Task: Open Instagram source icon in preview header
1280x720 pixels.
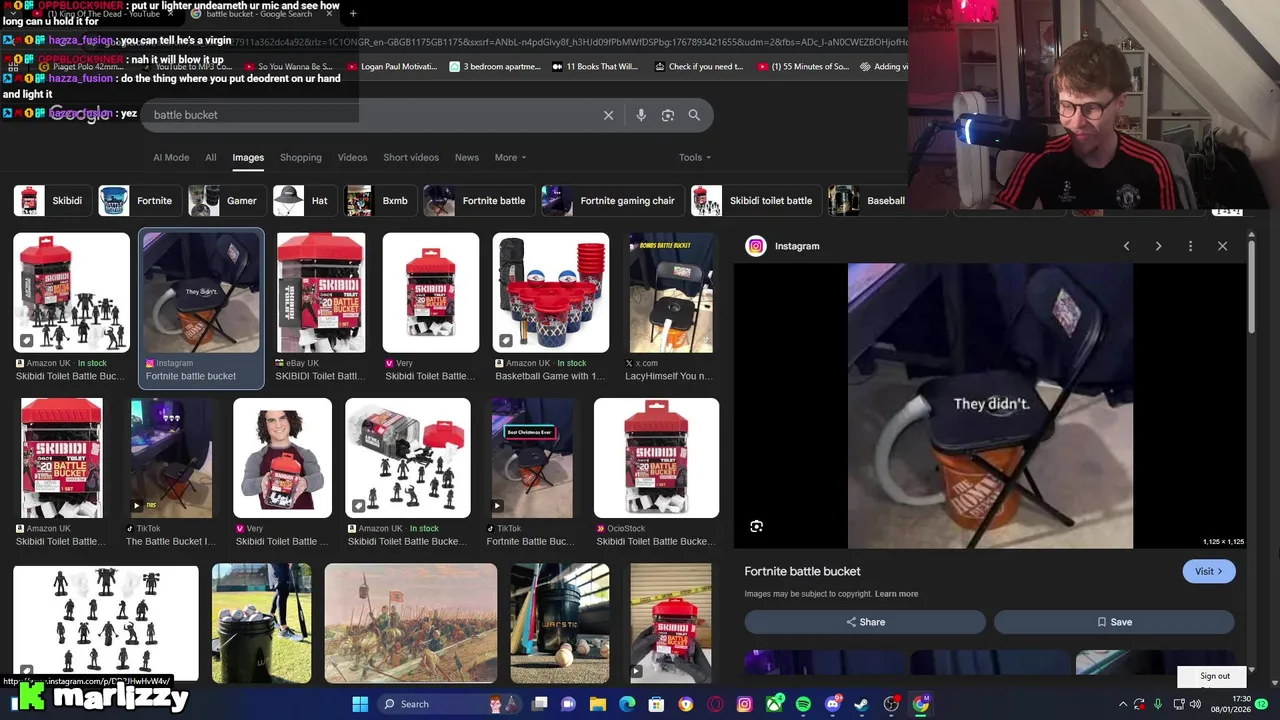Action: 756,246
